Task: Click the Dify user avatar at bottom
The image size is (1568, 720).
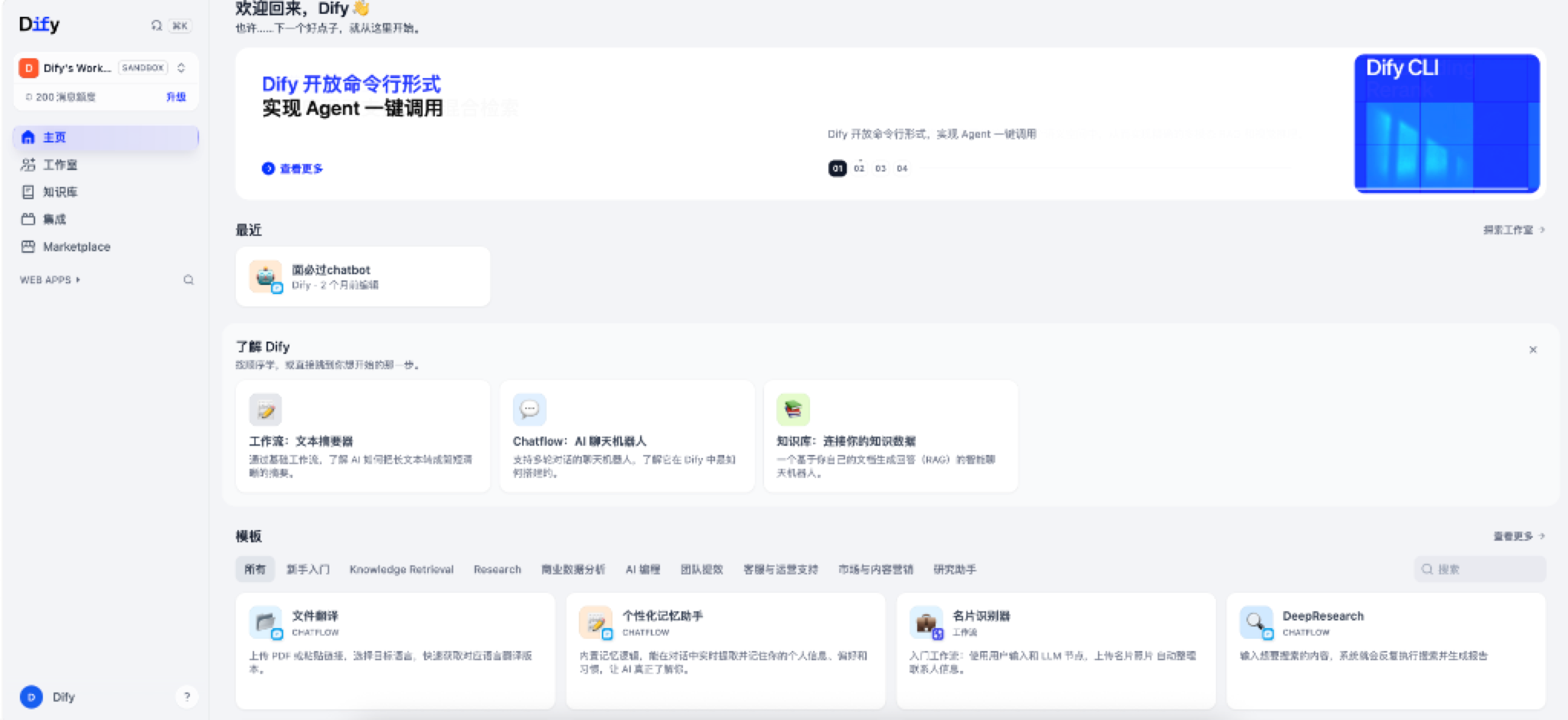Action: coord(31,696)
